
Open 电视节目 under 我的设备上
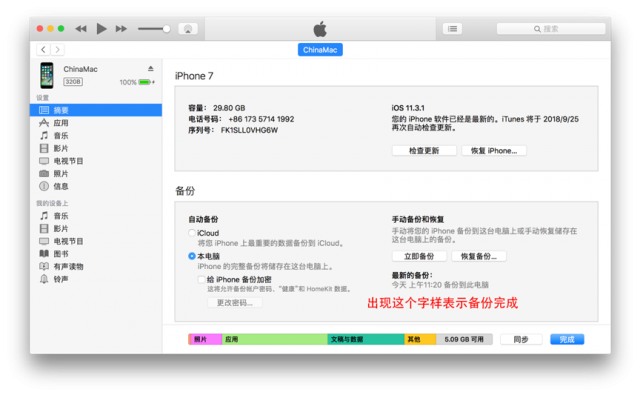pyautogui.click(x=96, y=241)
